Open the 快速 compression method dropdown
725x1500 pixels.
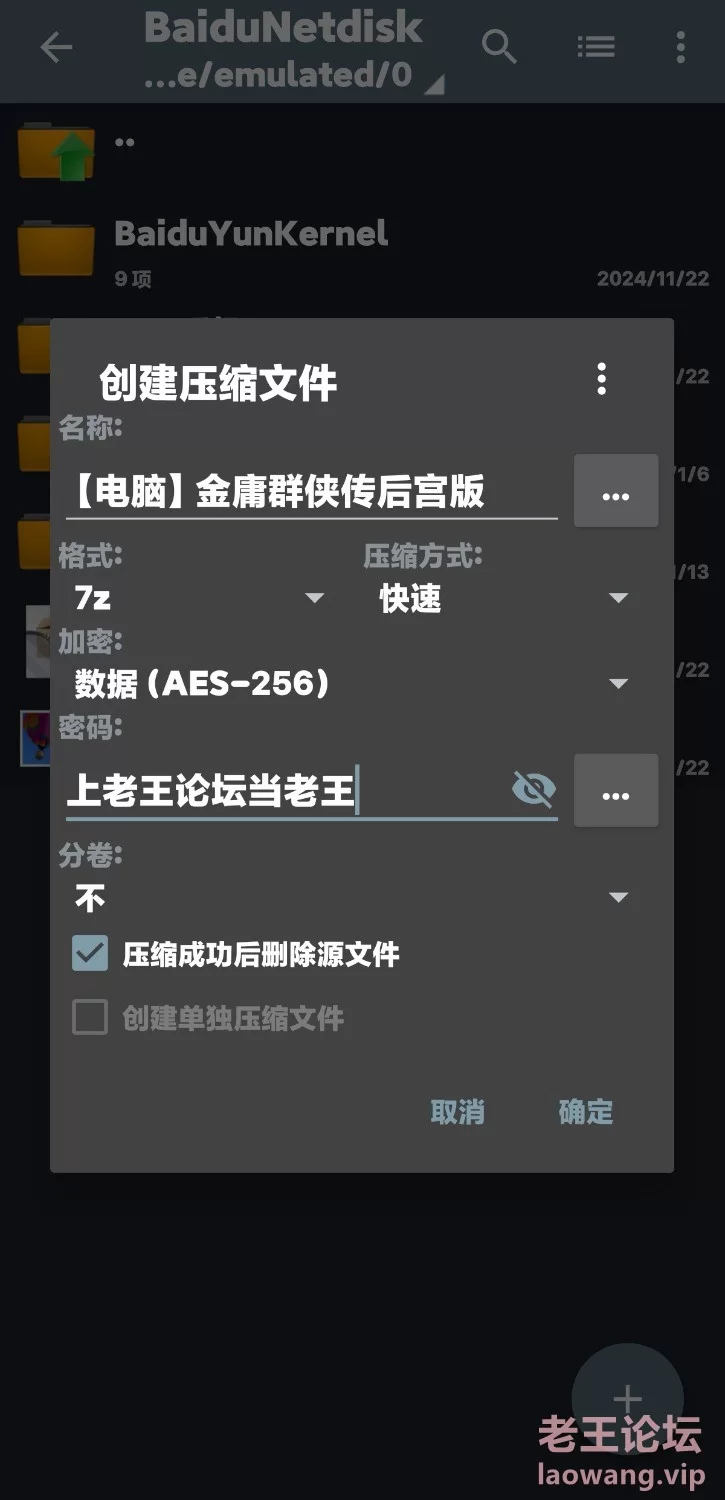(x=505, y=598)
